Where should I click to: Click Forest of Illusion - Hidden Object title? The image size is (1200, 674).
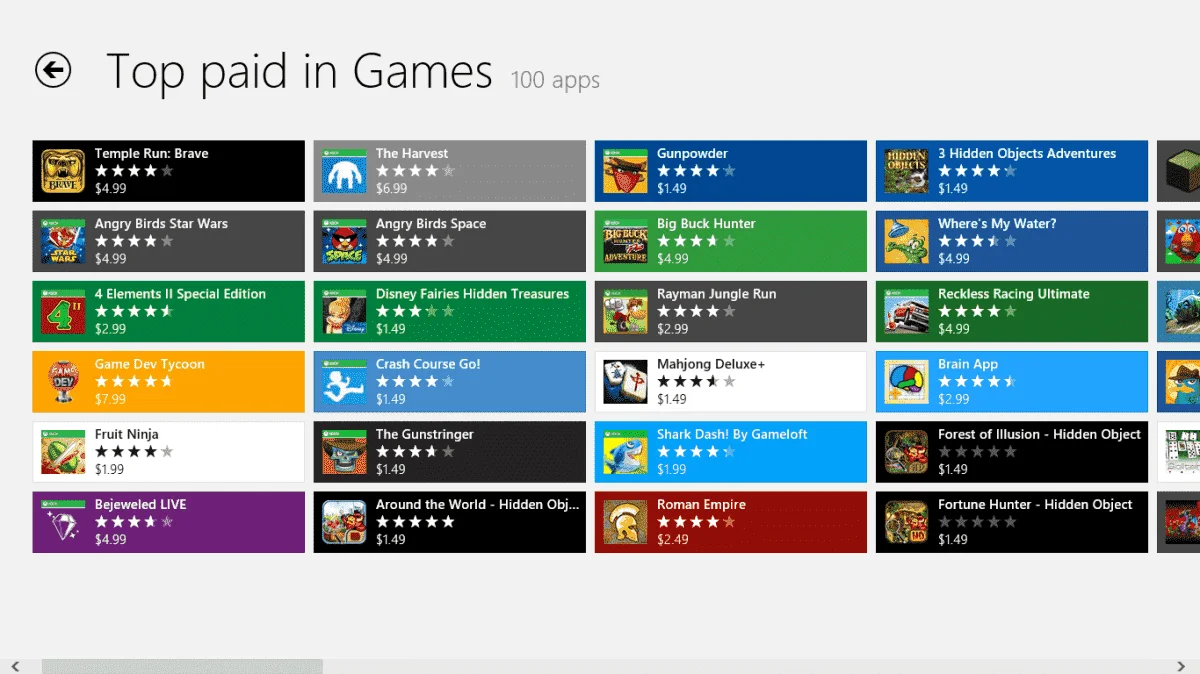click(x=1039, y=434)
